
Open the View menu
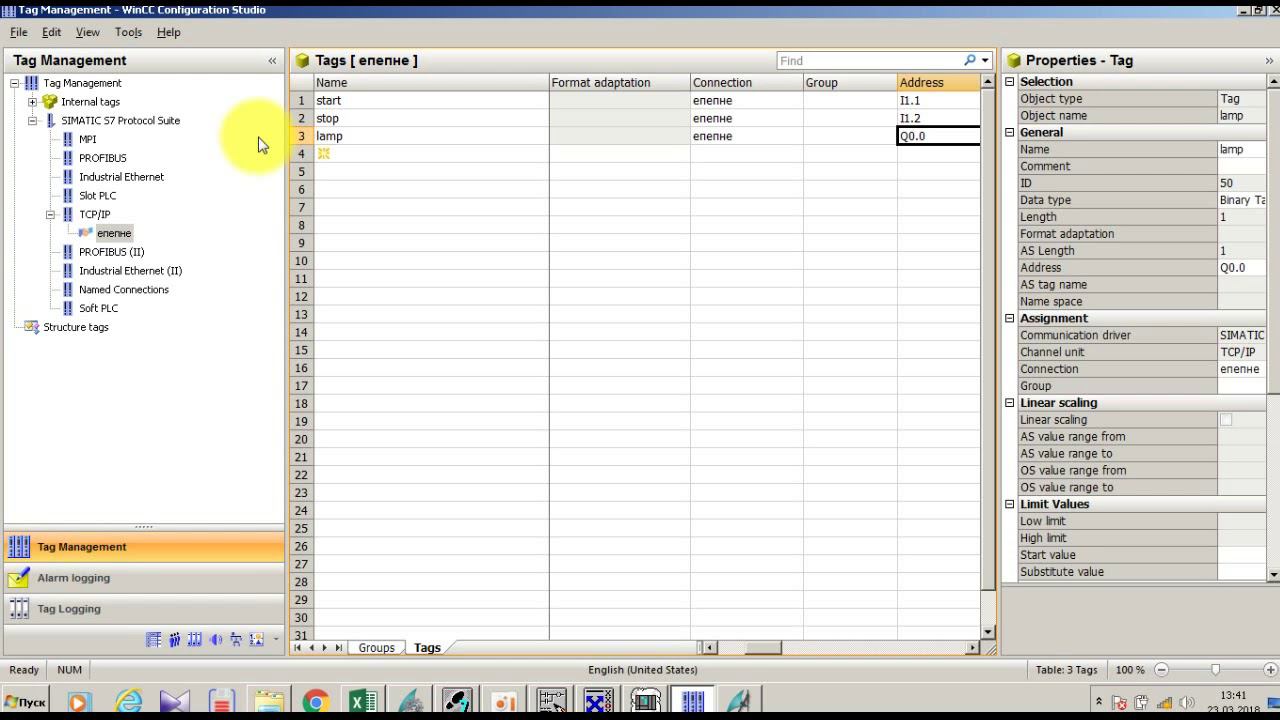[x=88, y=32]
